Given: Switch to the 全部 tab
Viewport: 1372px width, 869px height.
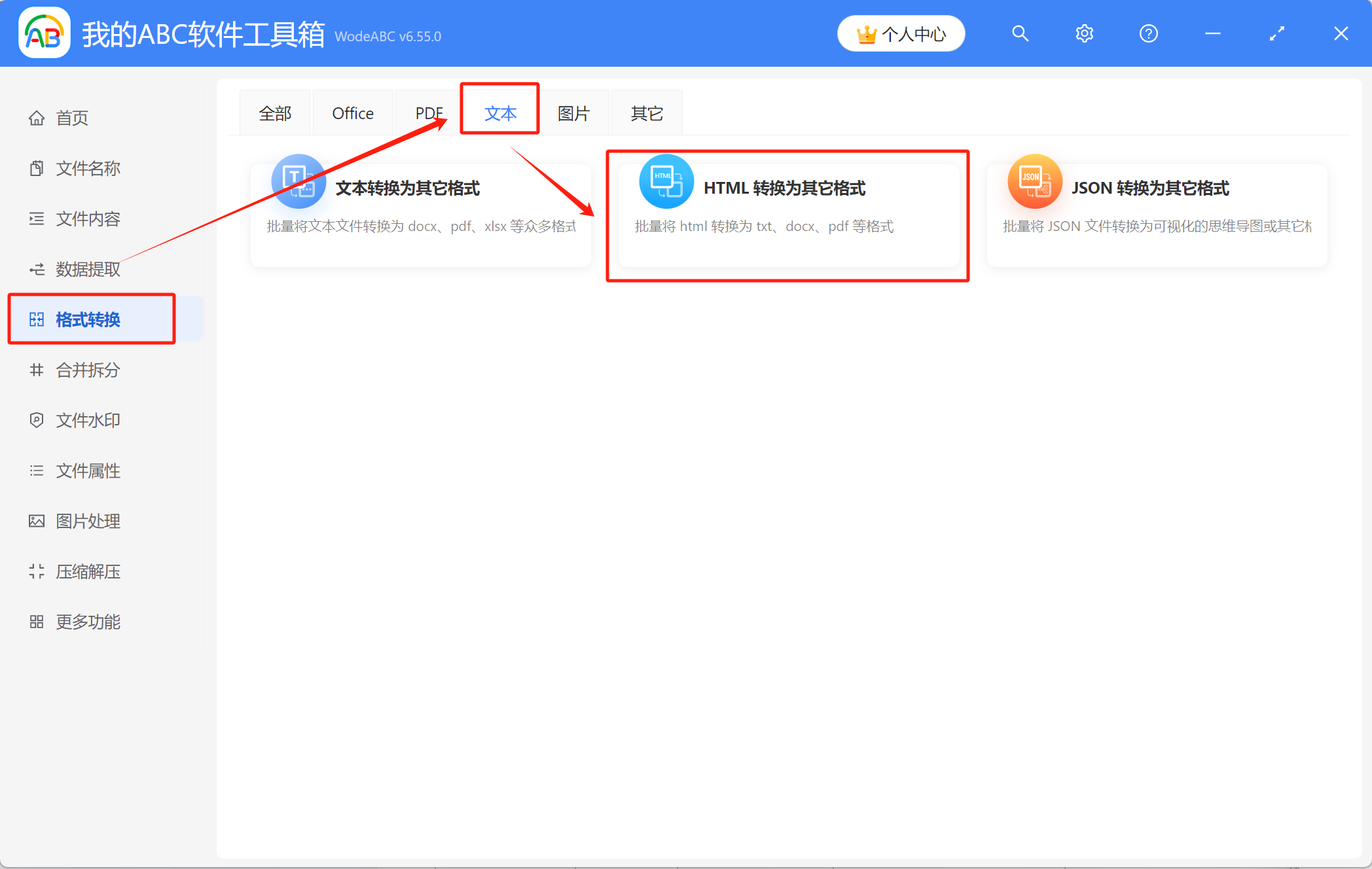Looking at the screenshot, I should 275,113.
